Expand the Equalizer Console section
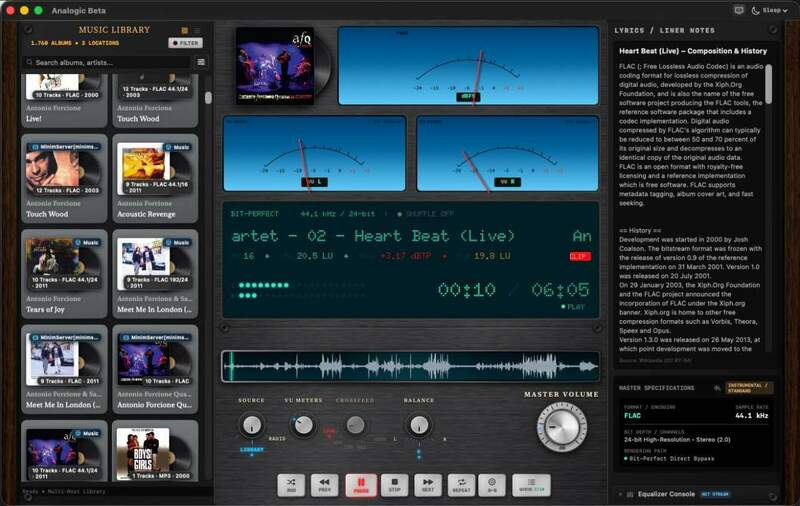The width and height of the screenshot is (800, 506). pyautogui.click(x=666, y=494)
